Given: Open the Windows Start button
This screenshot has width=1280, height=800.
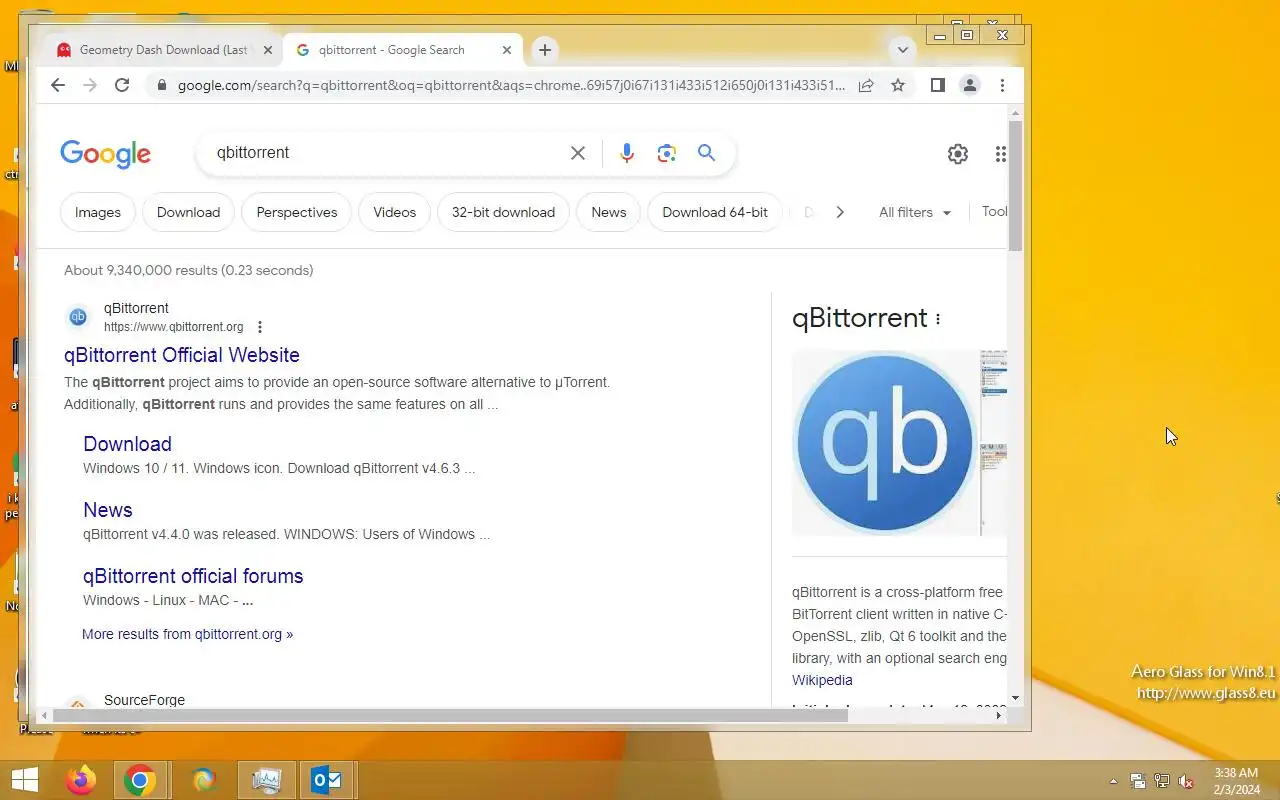Looking at the screenshot, I should pyautogui.click(x=25, y=780).
